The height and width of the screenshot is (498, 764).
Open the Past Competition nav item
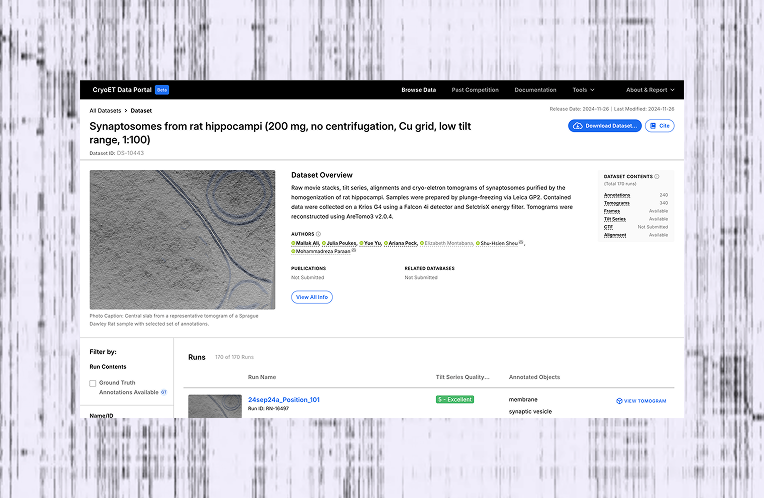pos(475,90)
